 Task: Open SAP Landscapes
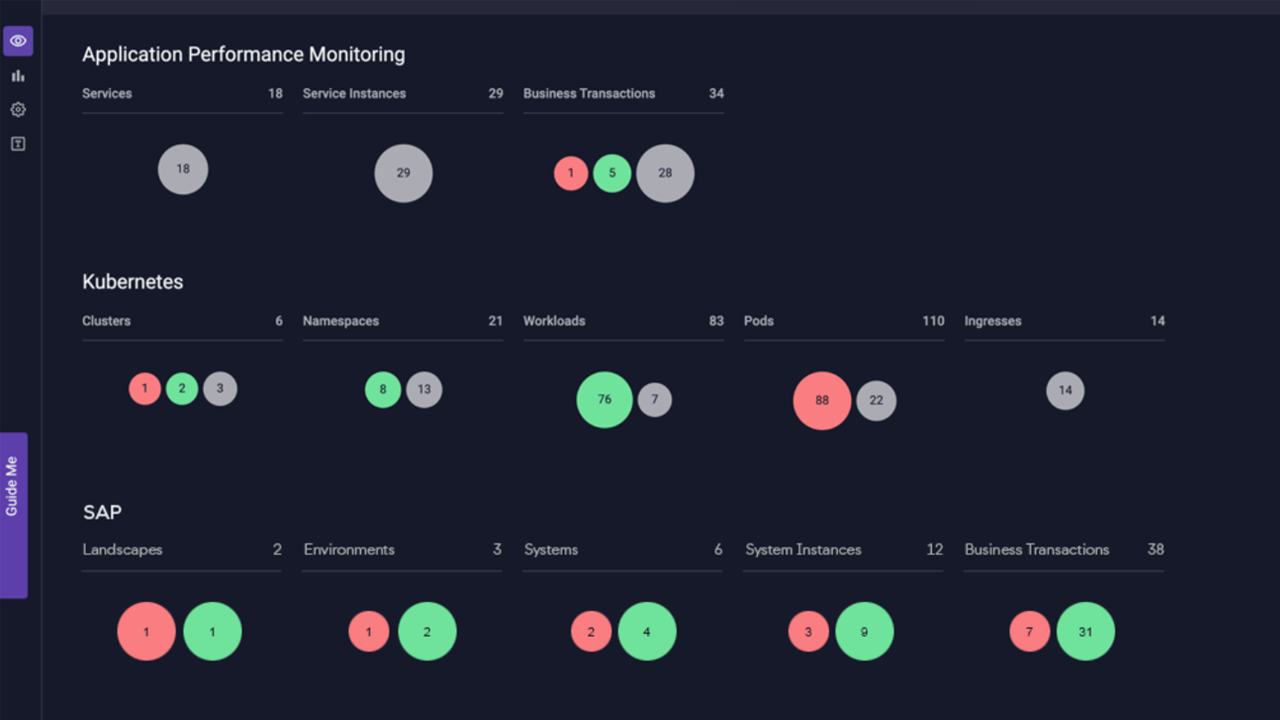122,549
